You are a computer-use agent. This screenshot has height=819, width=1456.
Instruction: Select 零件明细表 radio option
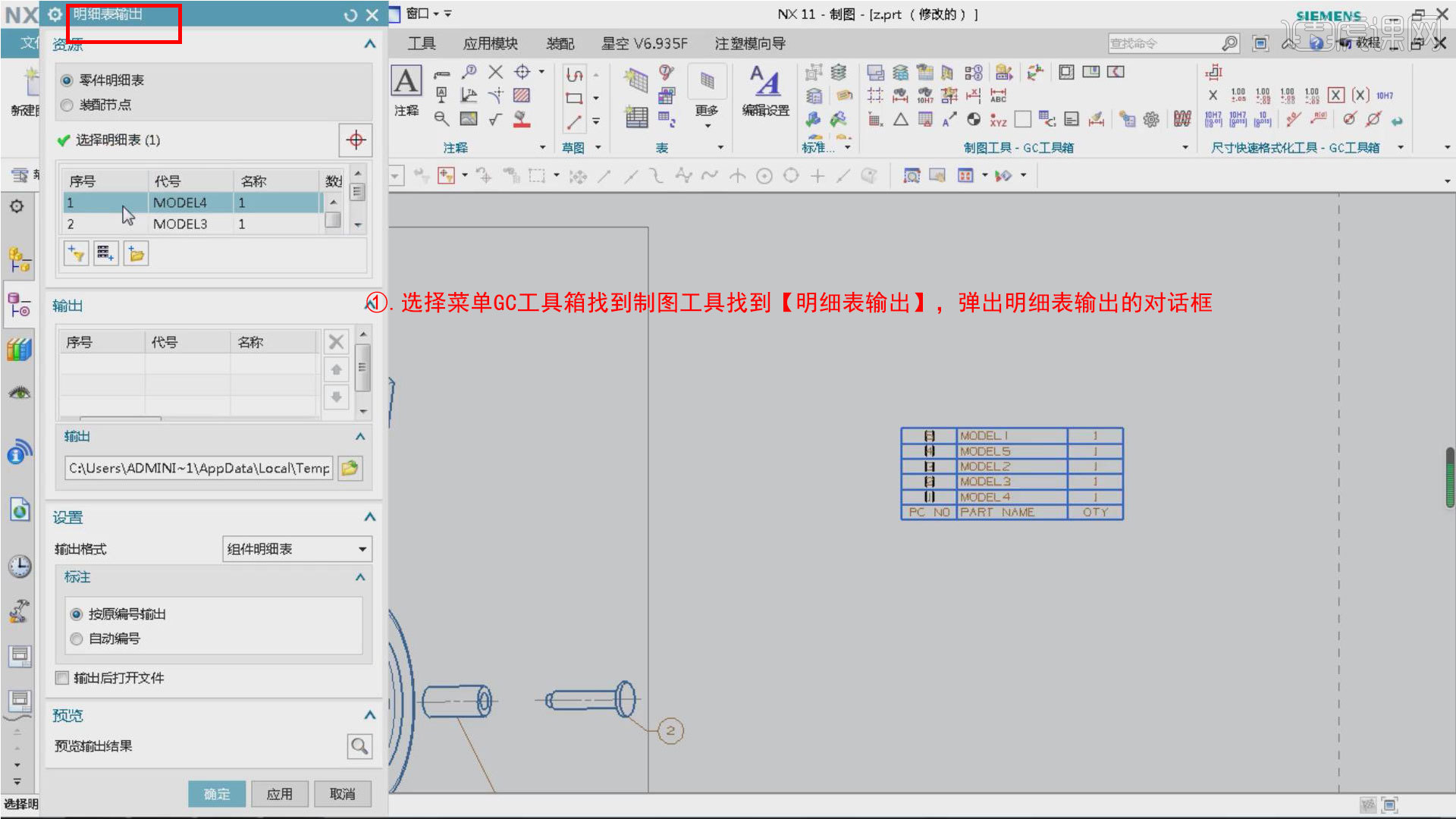(x=67, y=80)
